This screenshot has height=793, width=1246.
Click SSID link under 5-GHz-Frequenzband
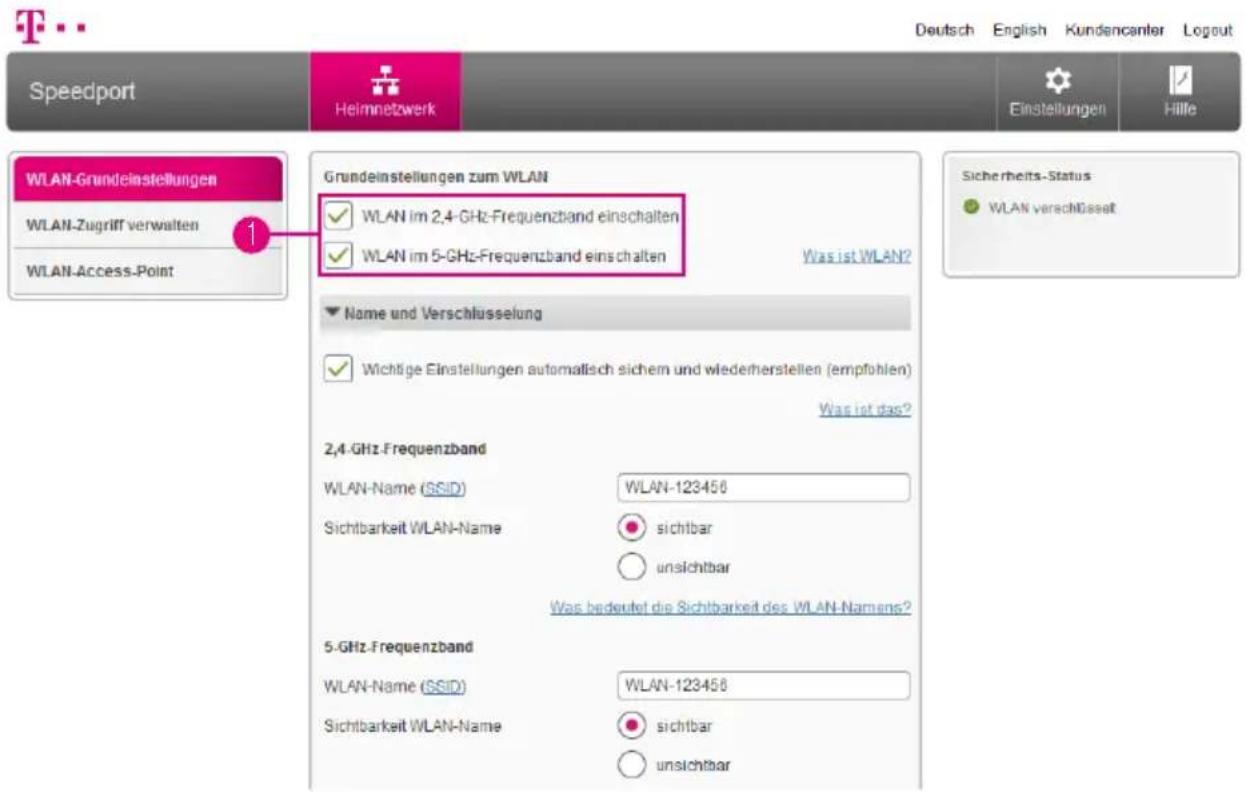pyautogui.click(x=445, y=687)
